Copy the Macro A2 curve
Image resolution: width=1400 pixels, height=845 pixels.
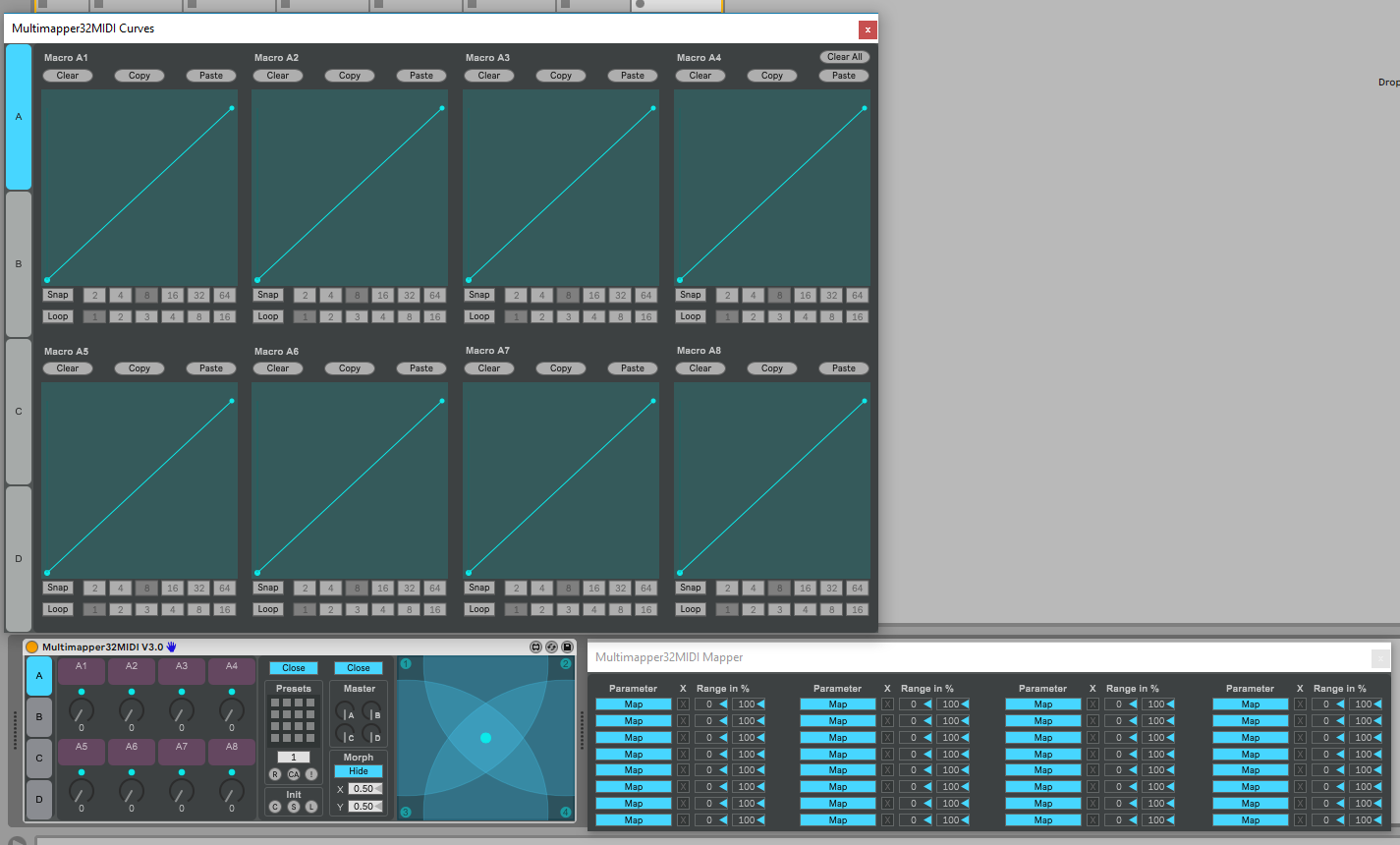(x=350, y=76)
